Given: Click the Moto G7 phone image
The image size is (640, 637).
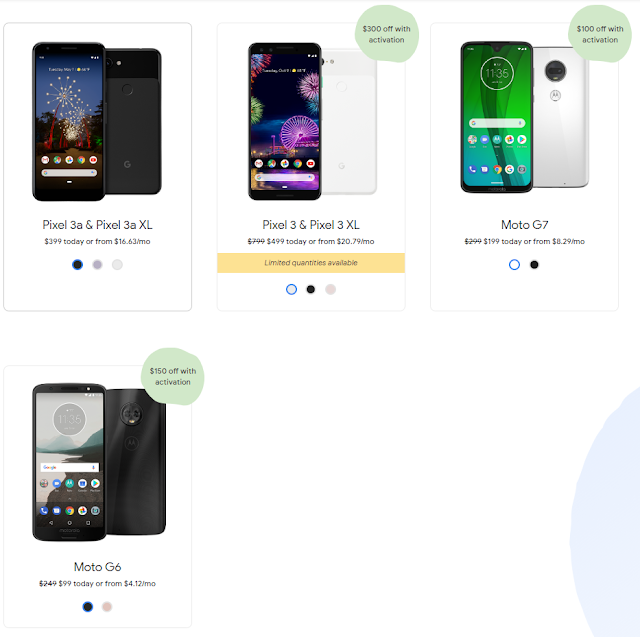Looking at the screenshot, I should click(525, 117).
